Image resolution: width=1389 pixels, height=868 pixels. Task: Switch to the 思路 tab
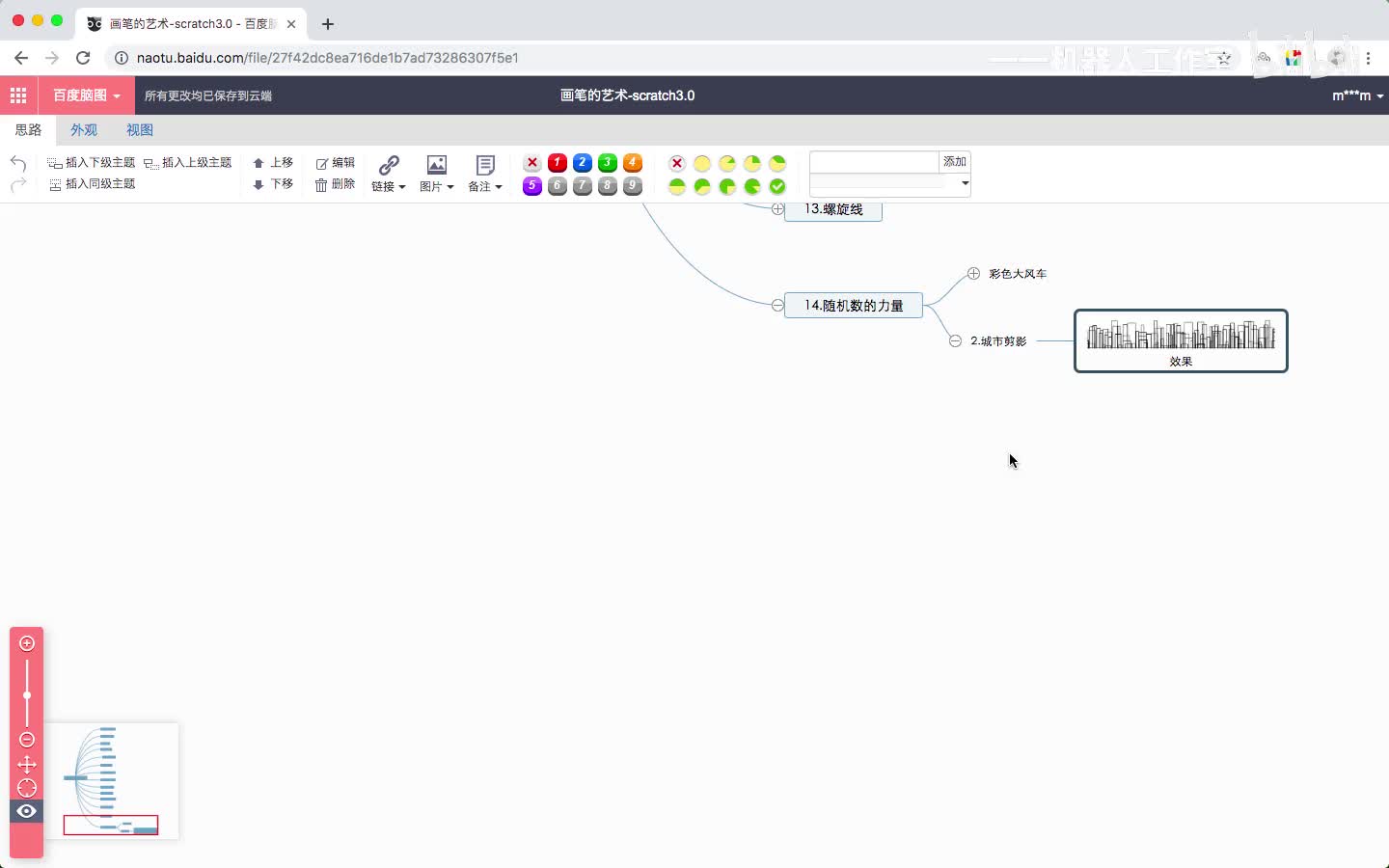pyautogui.click(x=28, y=130)
